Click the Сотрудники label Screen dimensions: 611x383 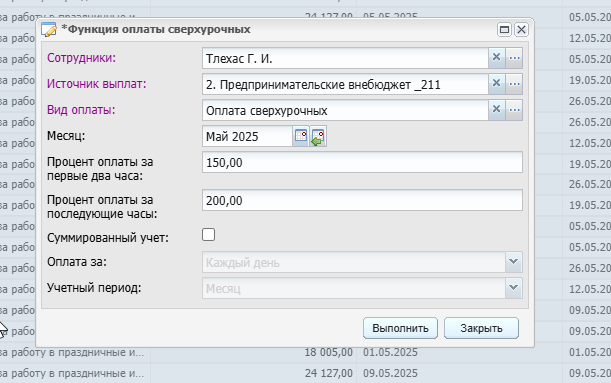(81, 58)
